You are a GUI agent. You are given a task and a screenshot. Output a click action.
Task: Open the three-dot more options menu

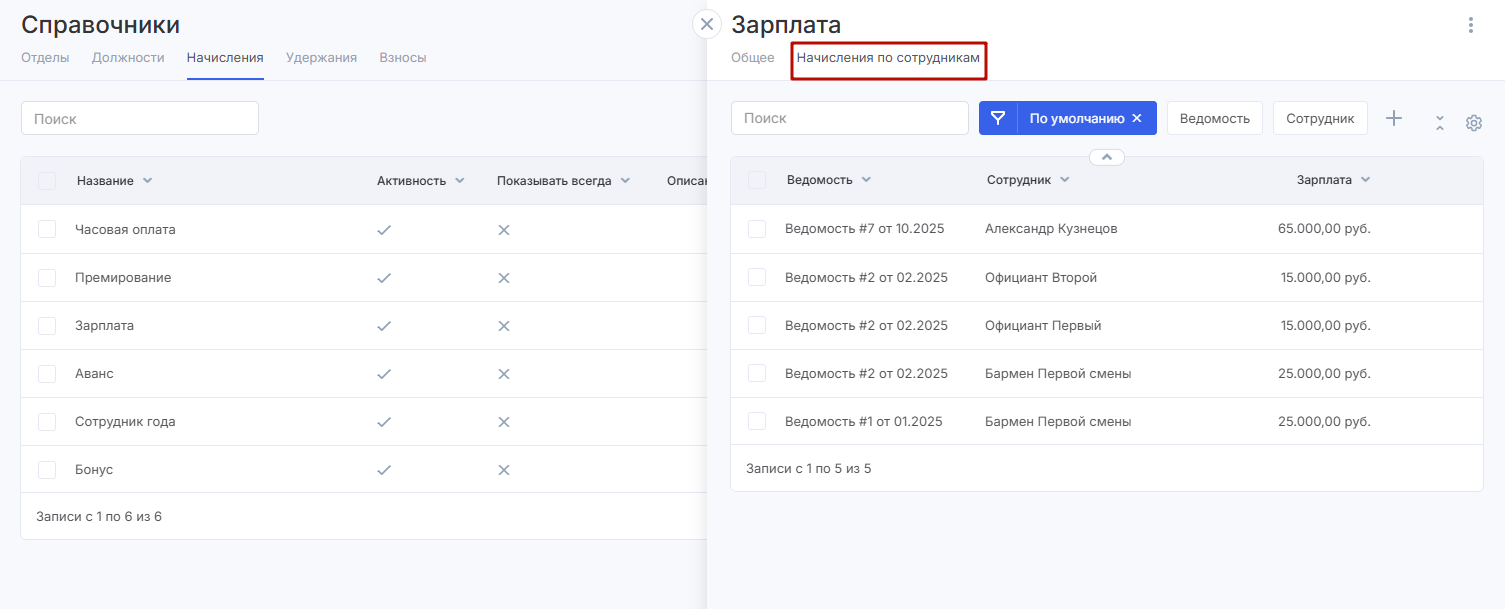[x=1470, y=25]
